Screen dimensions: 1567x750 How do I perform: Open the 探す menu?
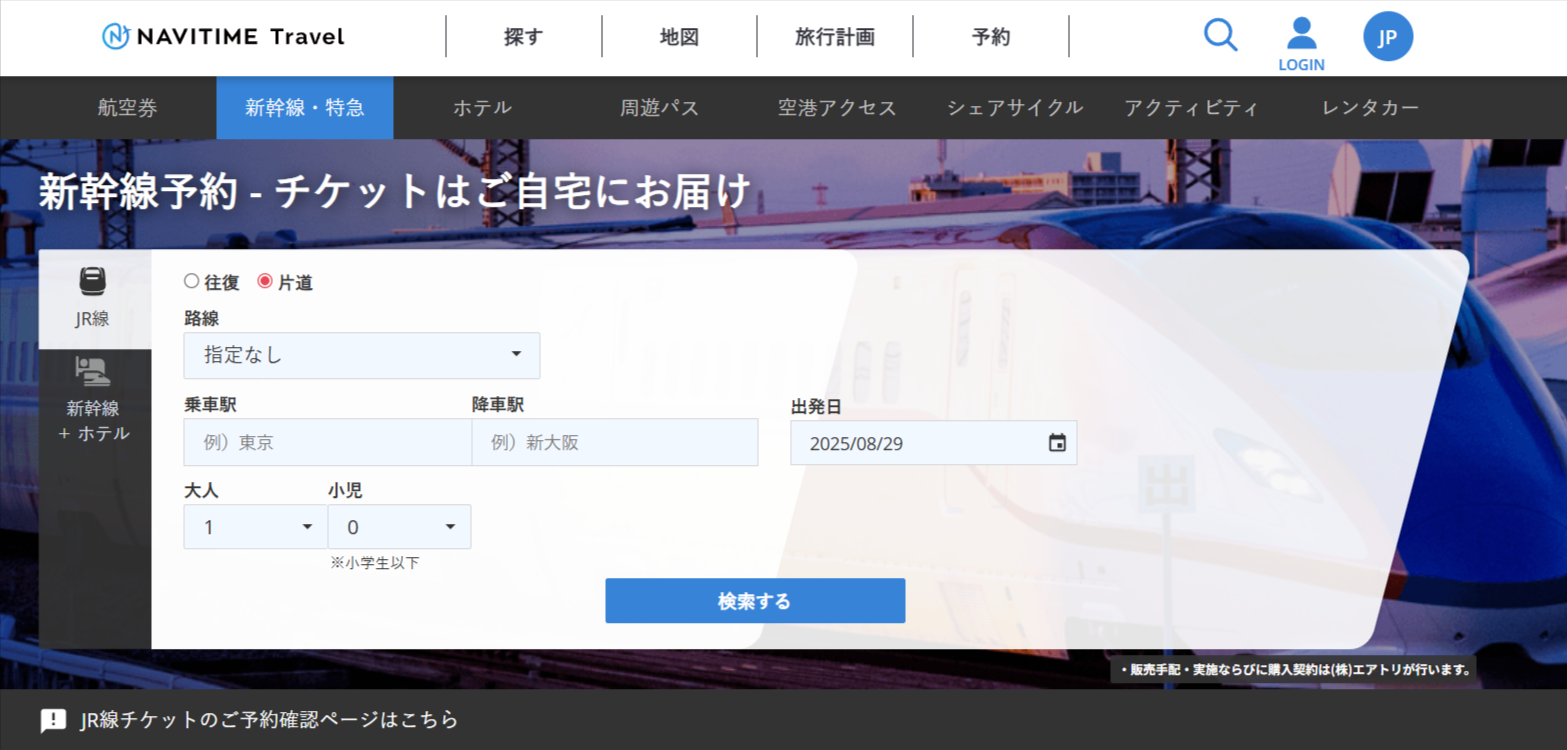point(524,37)
